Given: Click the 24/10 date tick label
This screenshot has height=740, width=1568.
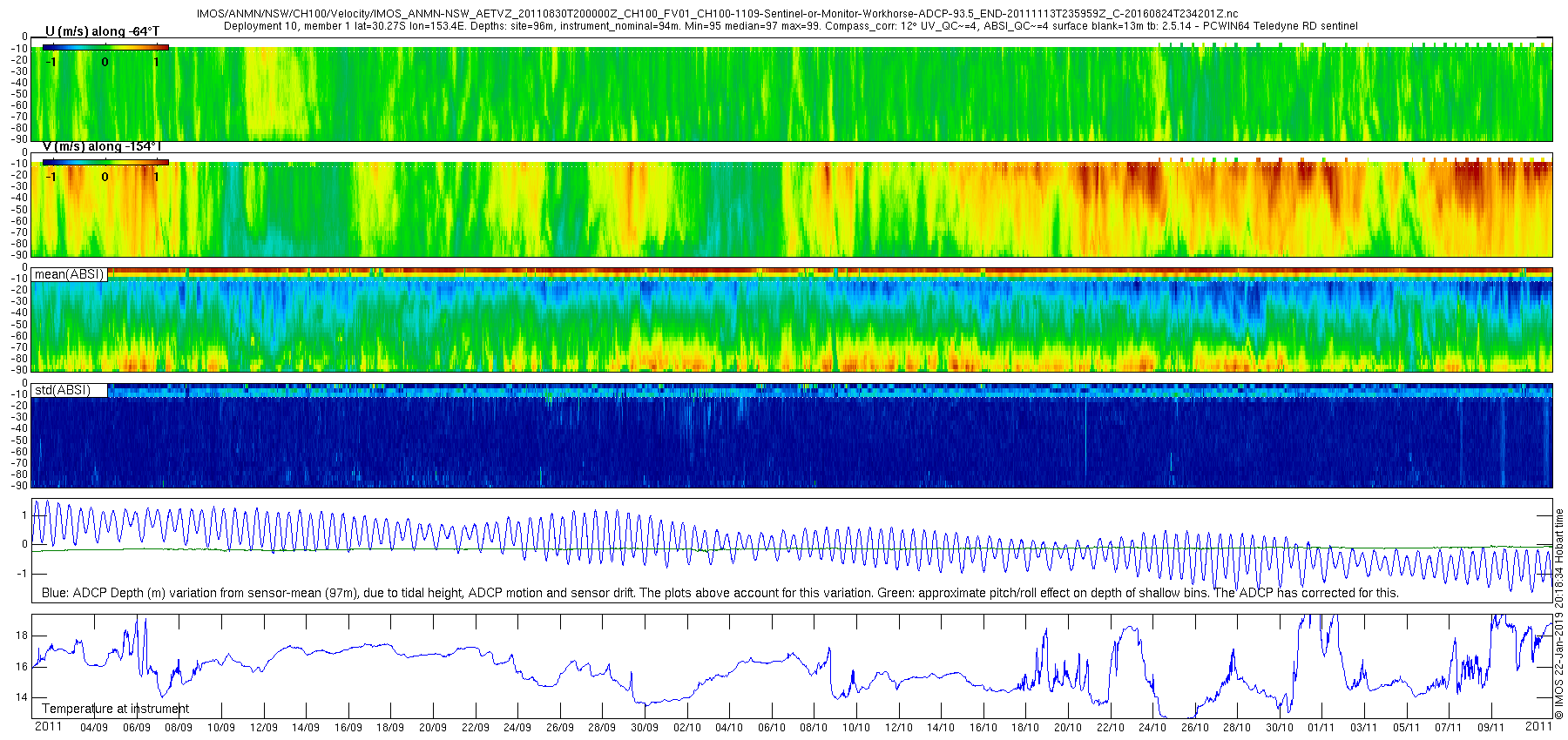Looking at the screenshot, I should click(1152, 727).
